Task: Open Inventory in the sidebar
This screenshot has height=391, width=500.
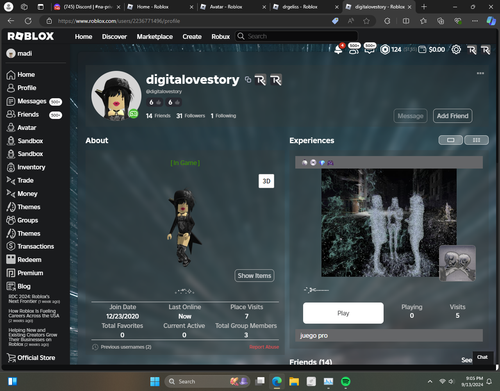Action: point(26,167)
